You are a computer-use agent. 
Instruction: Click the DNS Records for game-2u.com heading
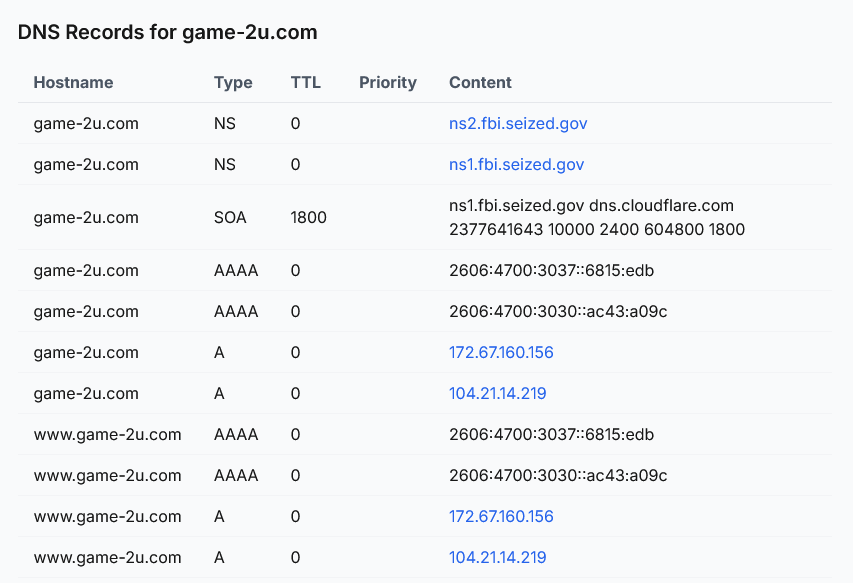point(168,32)
